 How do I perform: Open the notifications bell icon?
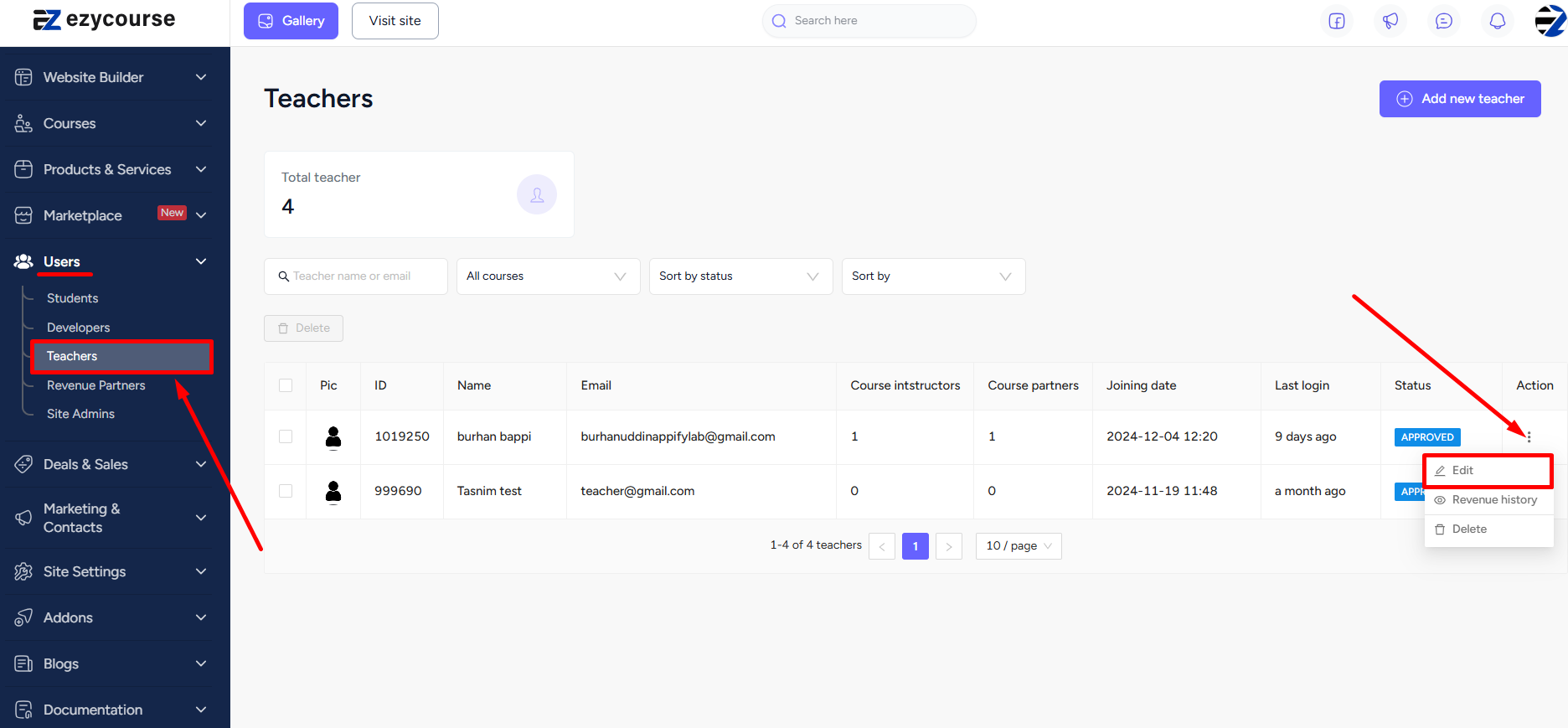click(x=1498, y=21)
